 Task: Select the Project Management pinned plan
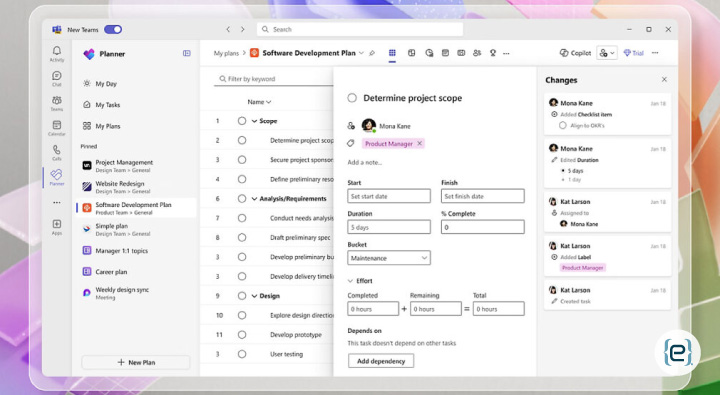pyautogui.click(x=136, y=166)
